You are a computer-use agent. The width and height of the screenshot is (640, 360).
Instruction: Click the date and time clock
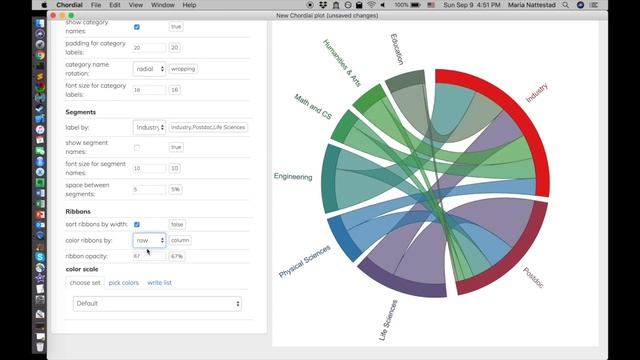[x=472, y=5]
